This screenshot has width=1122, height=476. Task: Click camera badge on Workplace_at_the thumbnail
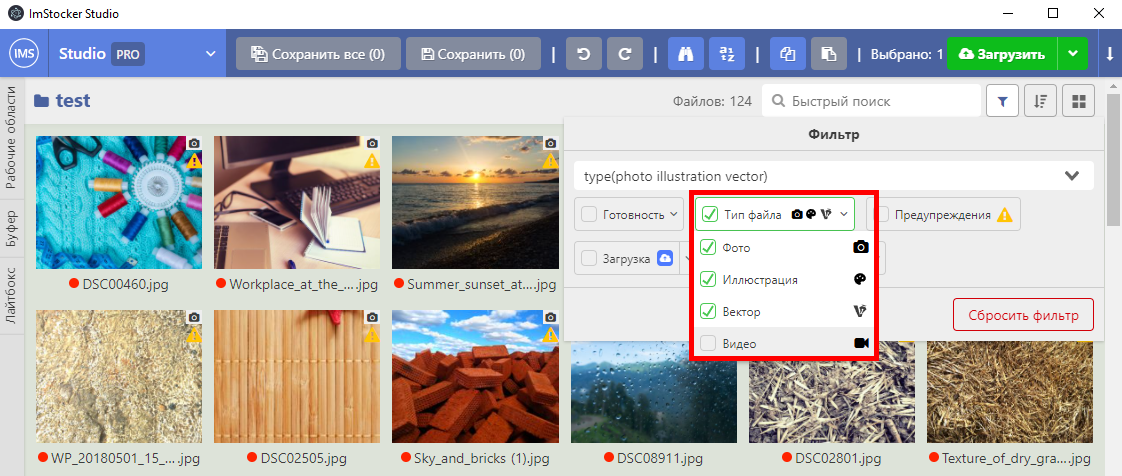point(372,143)
